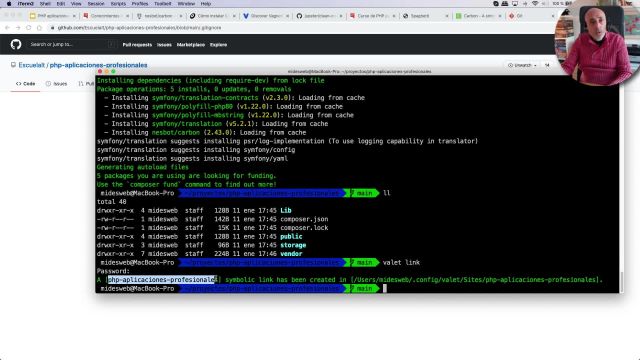This screenshot has height=360, width=640.
Task: Click the 'public' directory name in terminal
Action: (x=291, y=236)
